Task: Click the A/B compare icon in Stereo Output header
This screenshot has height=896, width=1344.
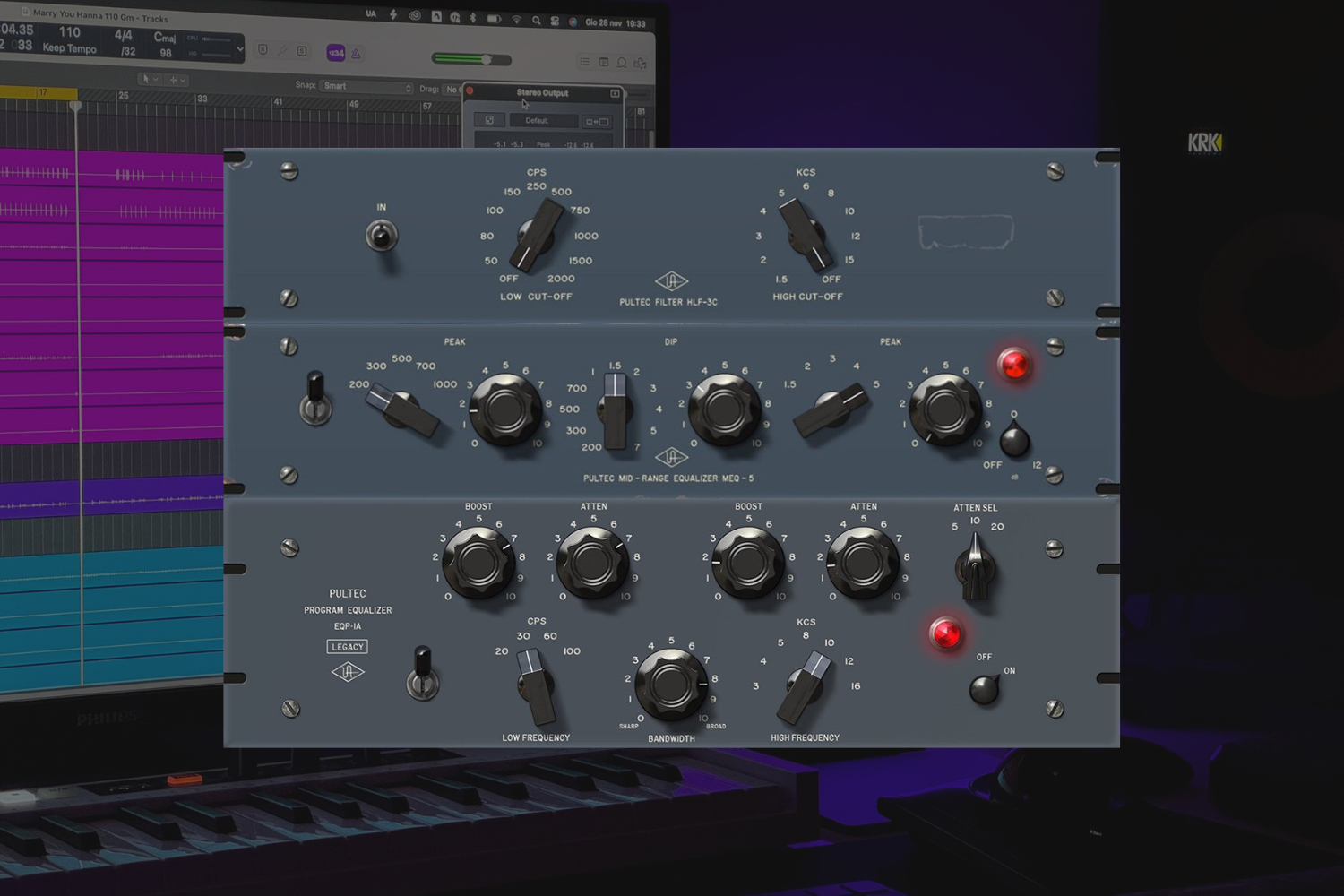Action: (596, 120)
